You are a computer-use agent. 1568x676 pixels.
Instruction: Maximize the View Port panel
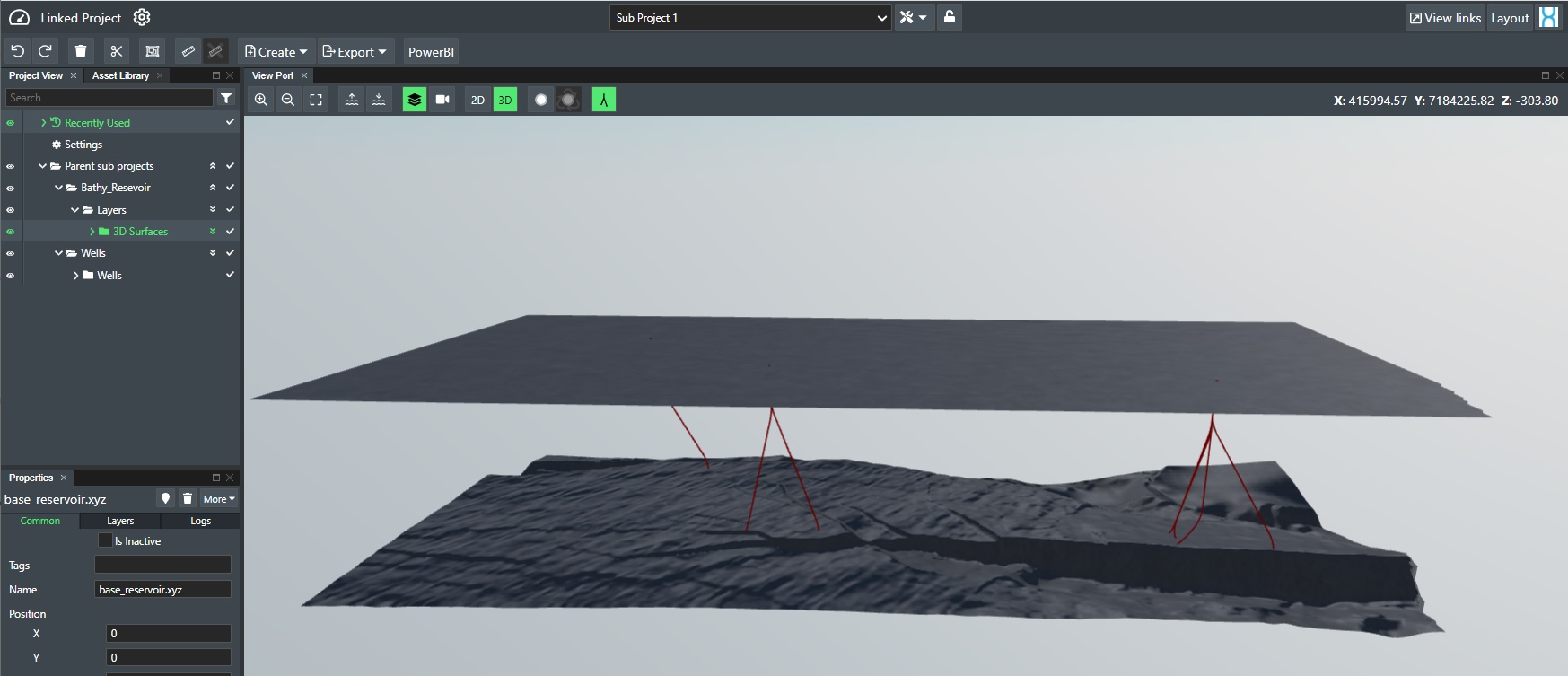pos(1545,75)
